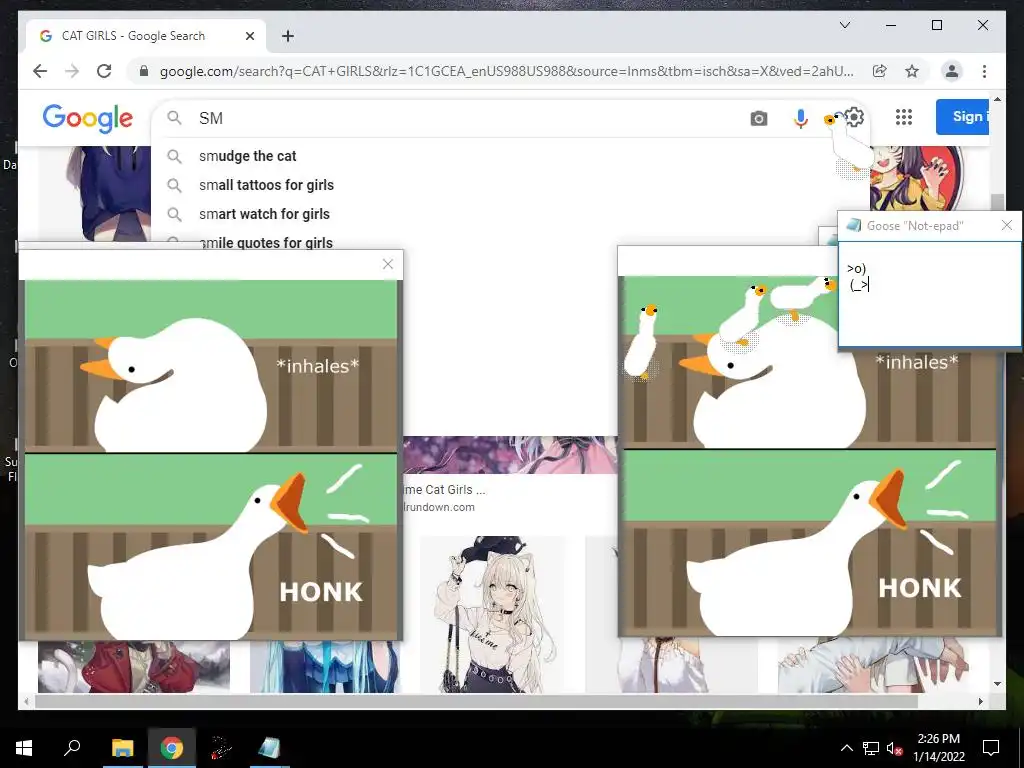Choose suggestion 'smile quotes for girls'
The height and width of the screenshot is (768, 1024).
pos(266,242)
